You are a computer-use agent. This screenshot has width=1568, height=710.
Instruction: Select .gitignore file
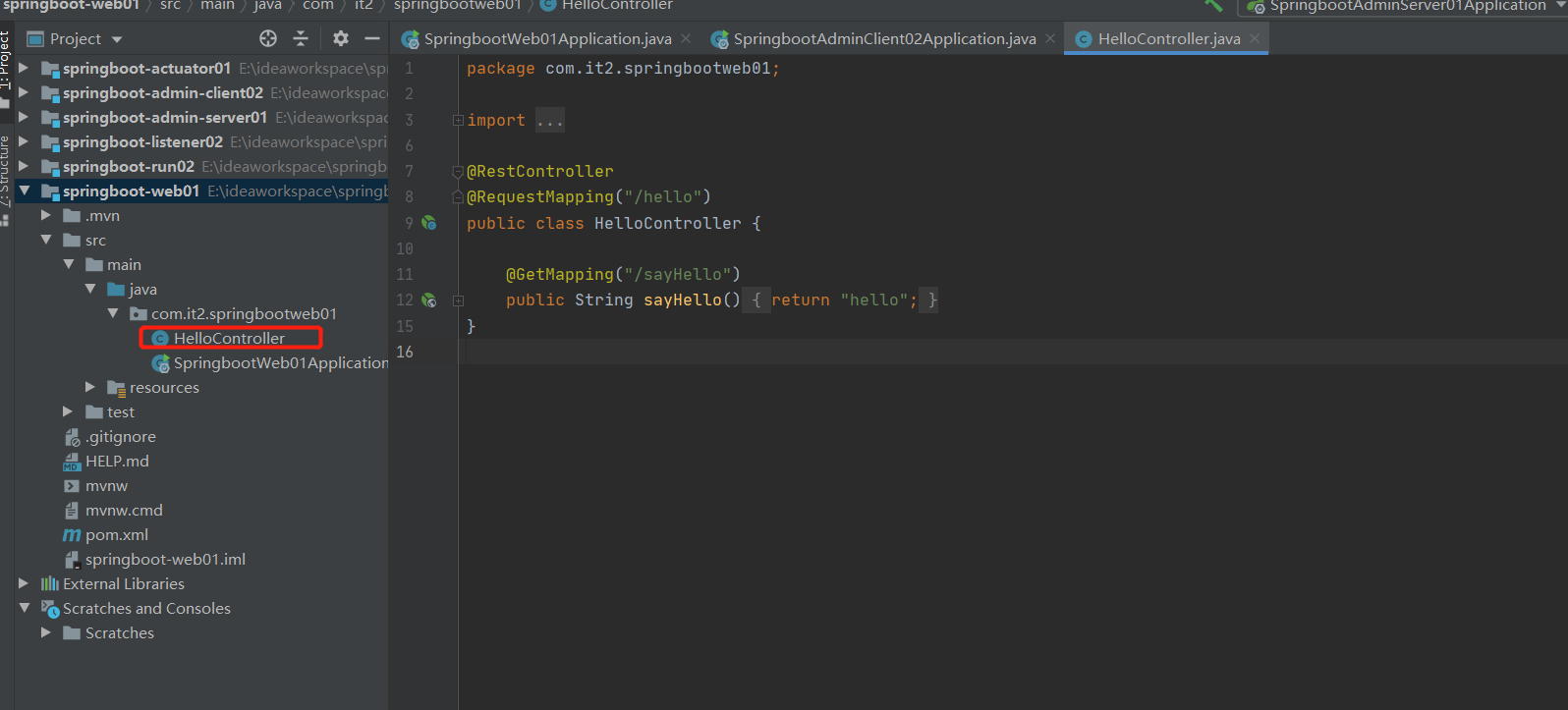tap(120, 436)
